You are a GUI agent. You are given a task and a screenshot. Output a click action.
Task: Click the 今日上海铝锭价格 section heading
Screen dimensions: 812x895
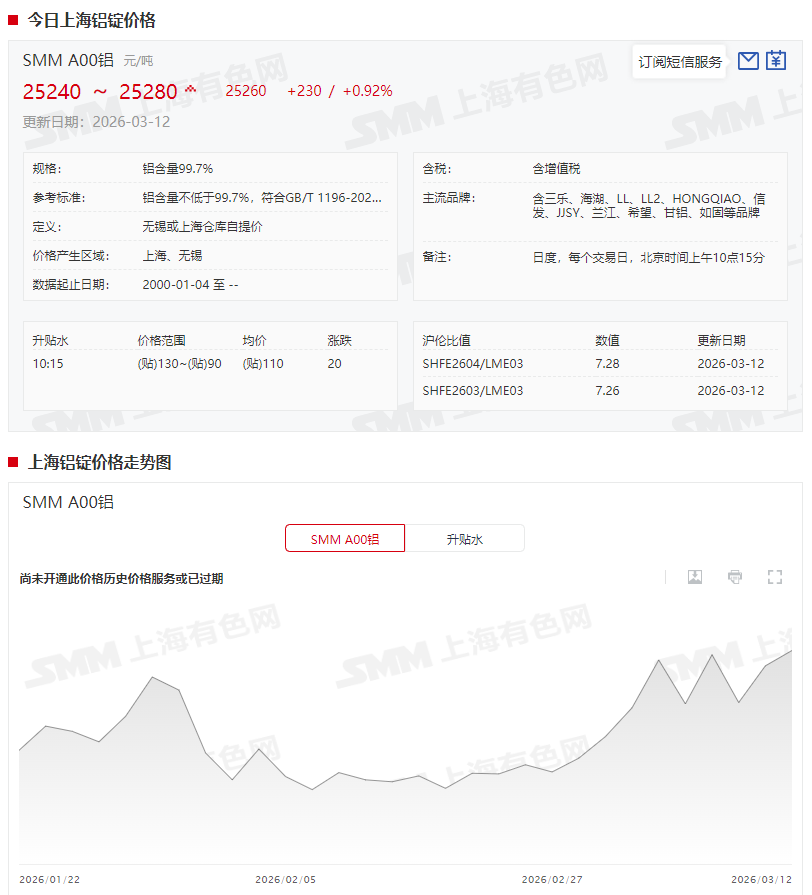(x=91, y=21)
